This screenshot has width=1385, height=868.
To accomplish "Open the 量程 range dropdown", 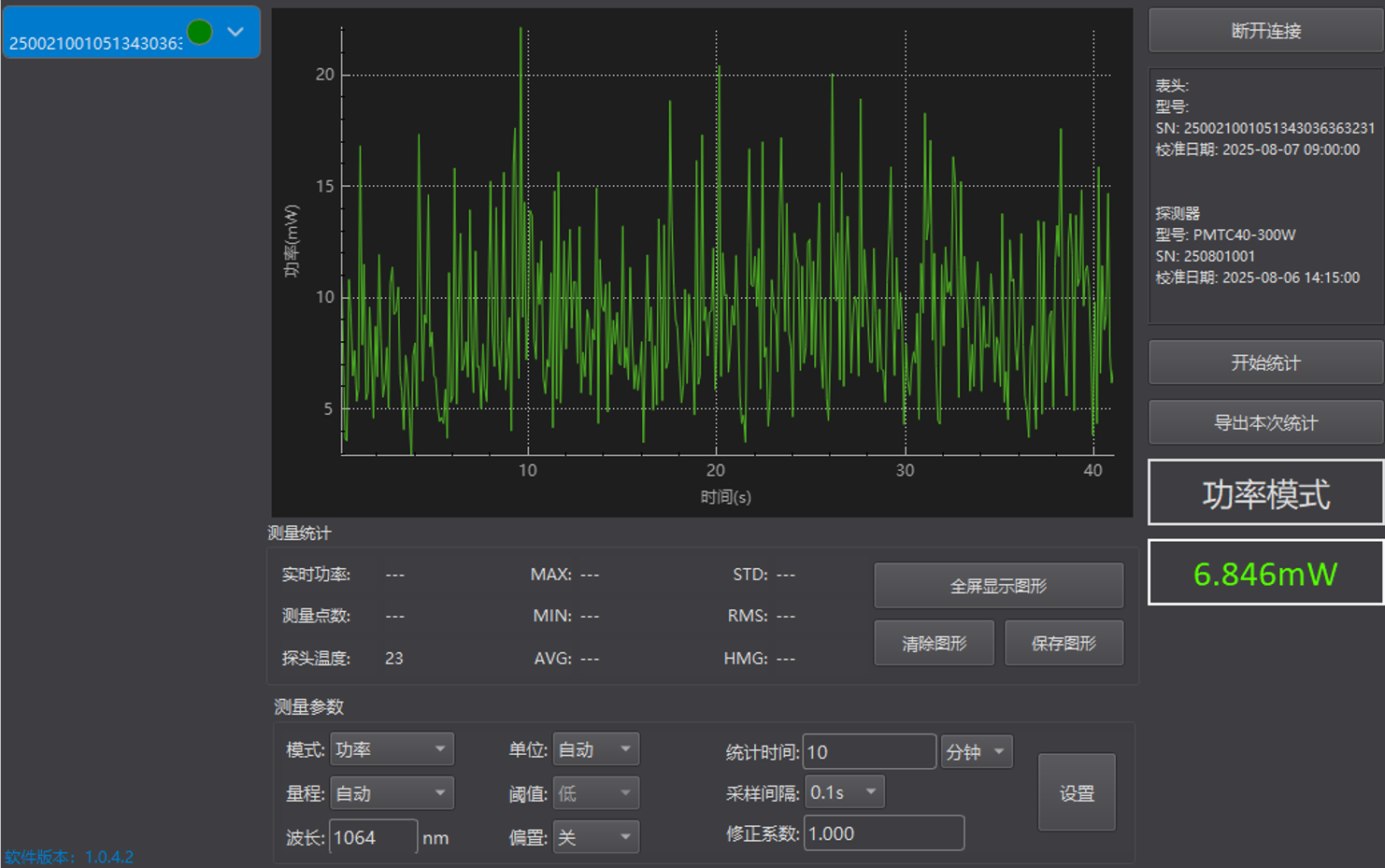I will (392, 793).
